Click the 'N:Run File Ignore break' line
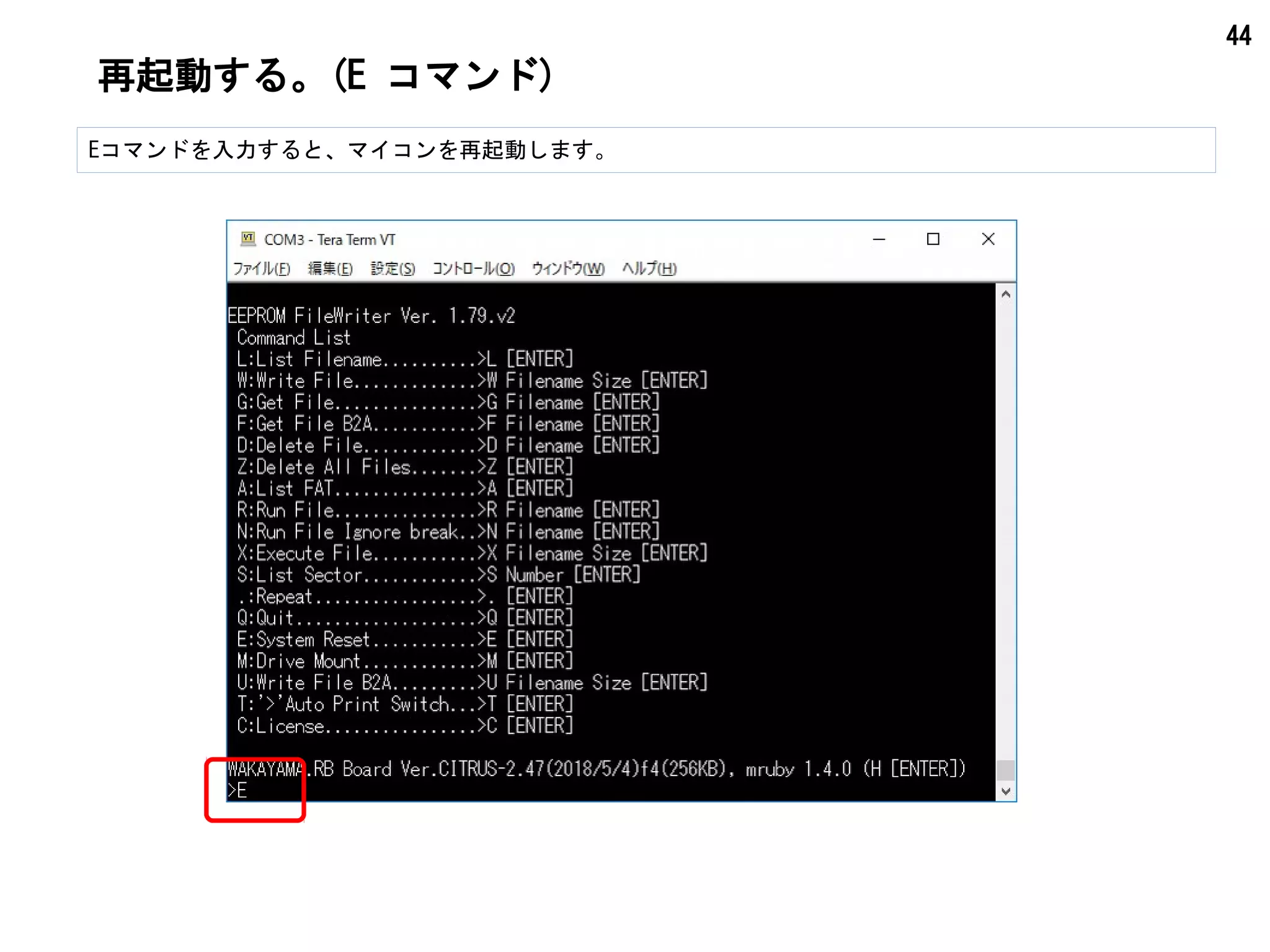Screen dimensions: 1270x952 click(x=448, y=532)
